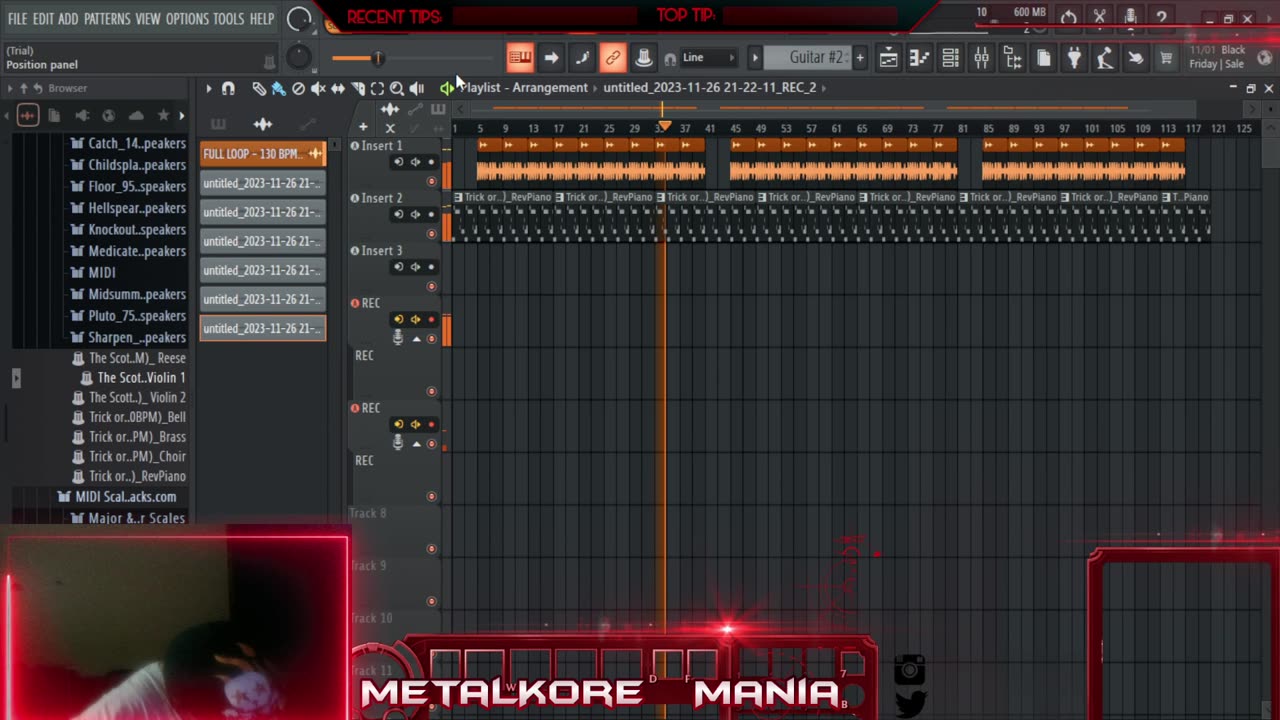Open the TOOLS menu
The height and width of the screenshot is (720, 1280).
point(229,19)
